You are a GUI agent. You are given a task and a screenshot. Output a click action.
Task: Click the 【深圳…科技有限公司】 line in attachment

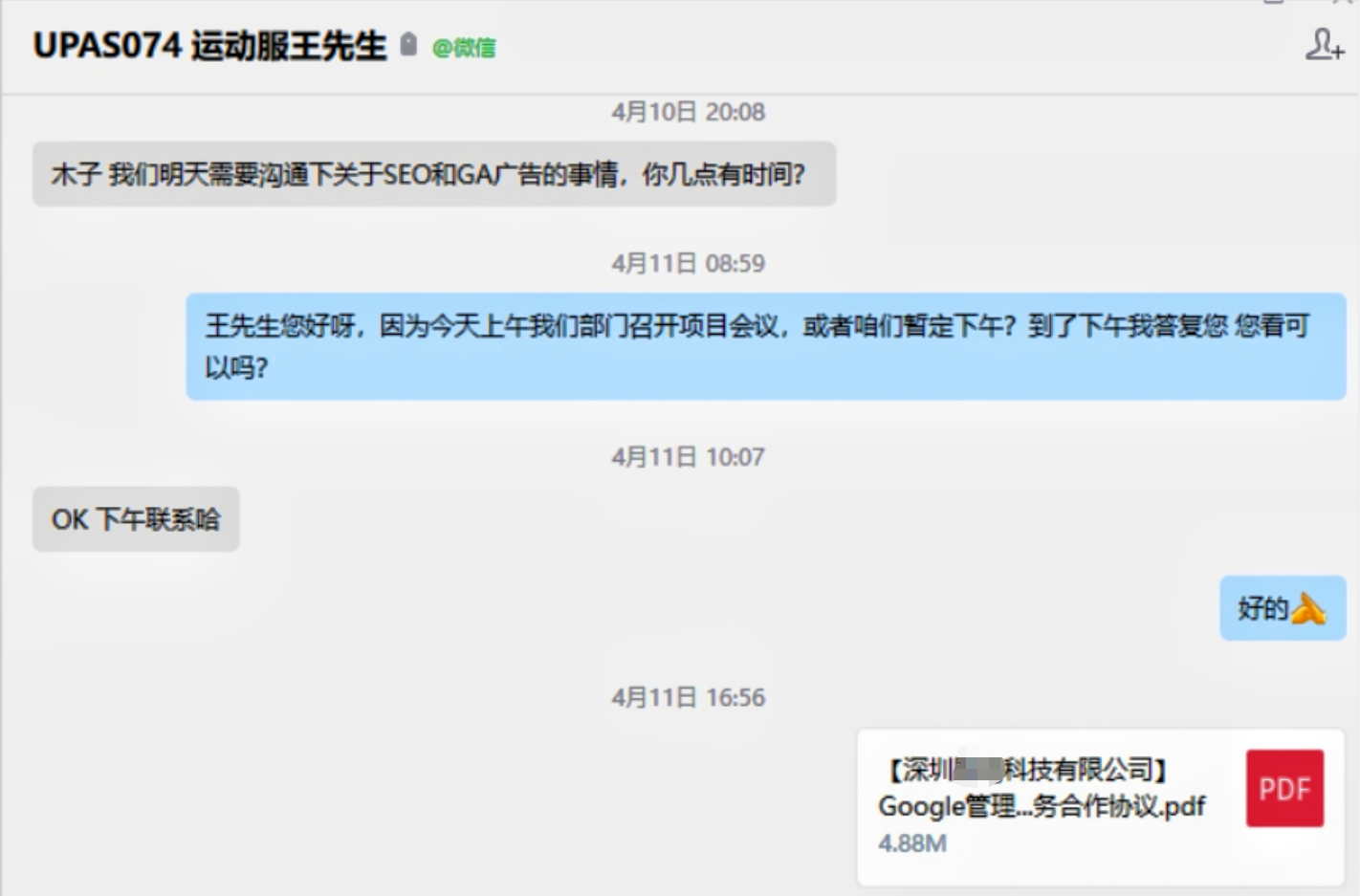click(x=1025, y=769)
